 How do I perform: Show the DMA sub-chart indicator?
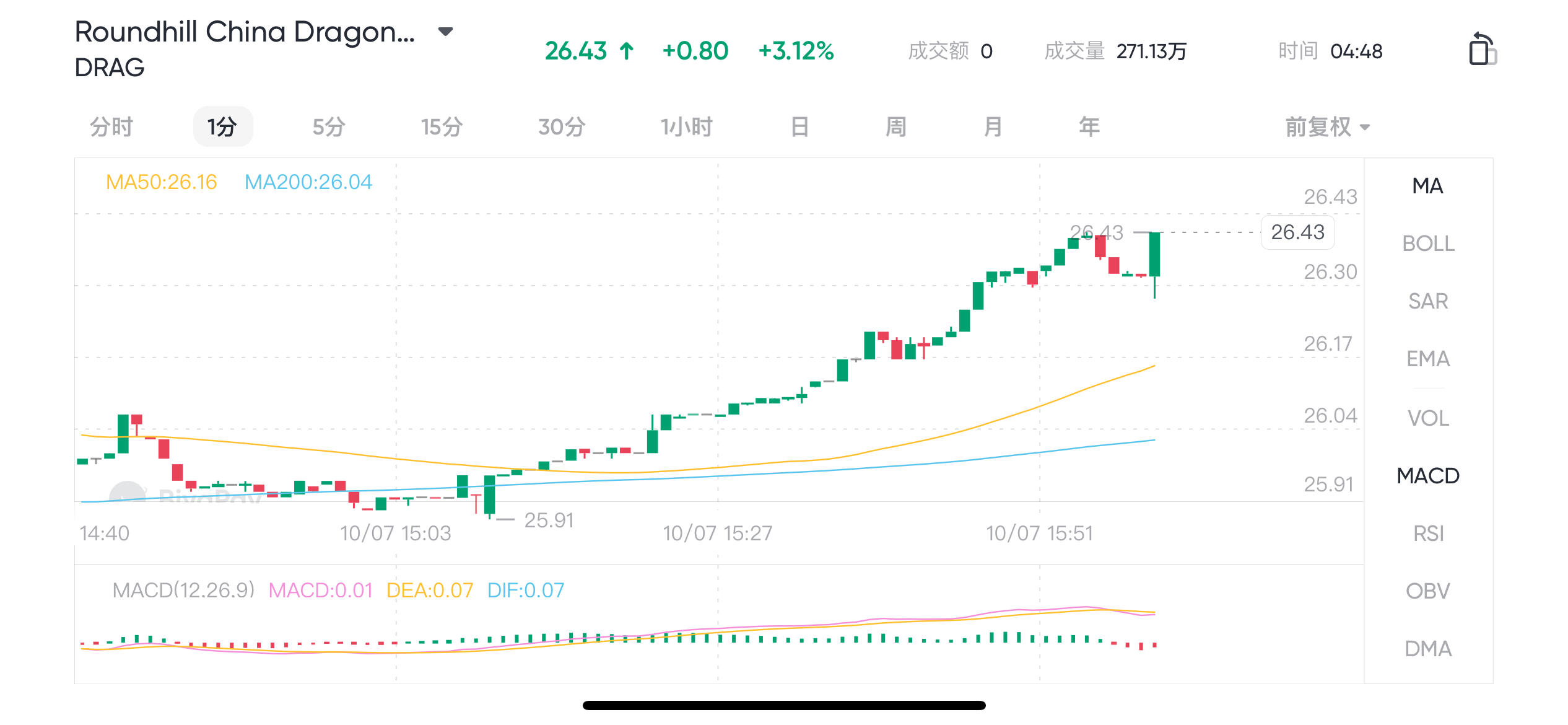point(1428,649)
